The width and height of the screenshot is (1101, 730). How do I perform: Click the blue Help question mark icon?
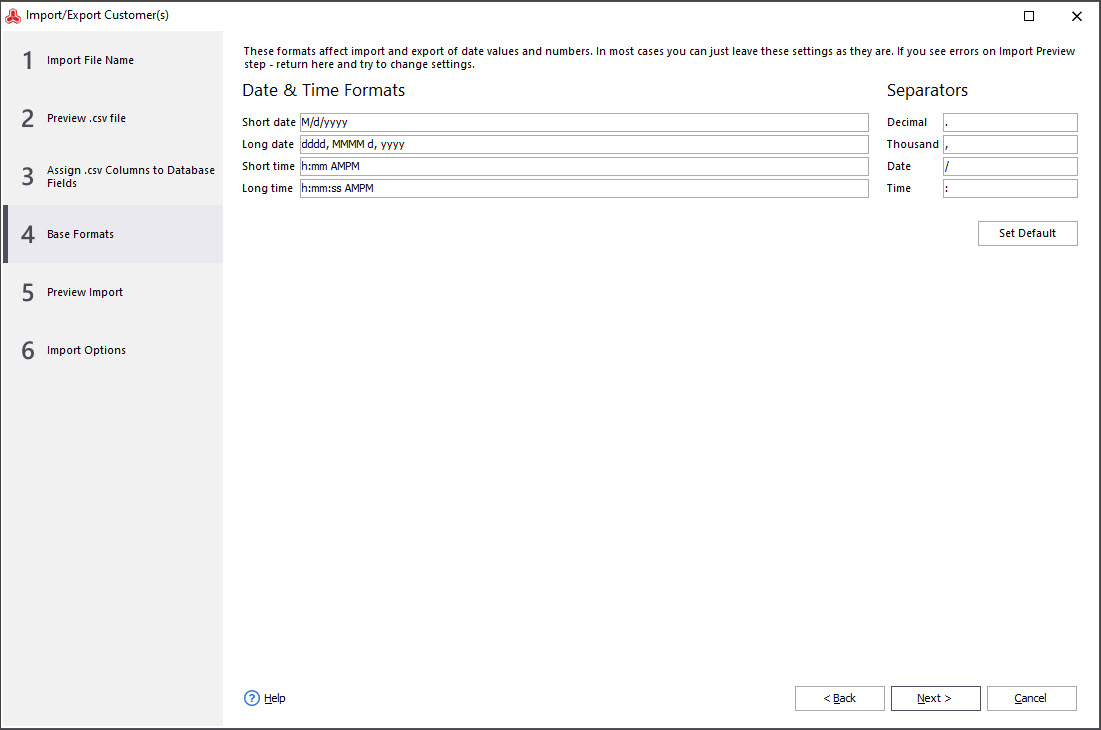tap(251, 698)
